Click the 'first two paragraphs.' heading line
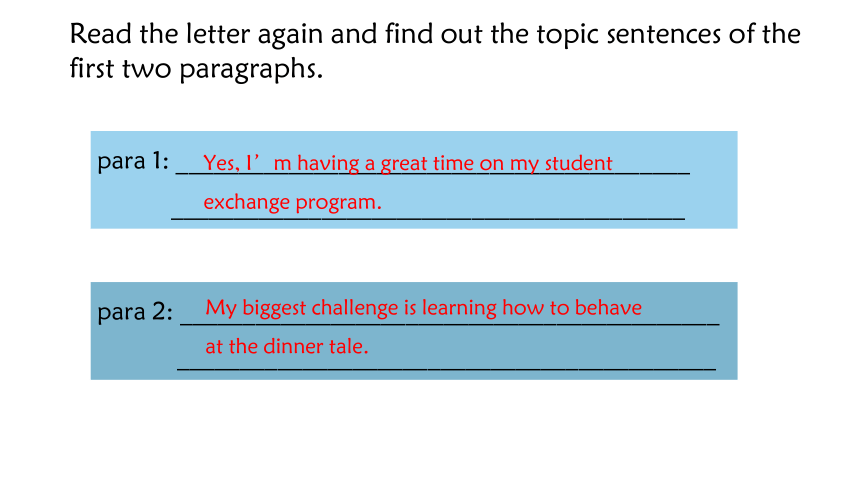 pyautogui.click(x=196, y=69)
